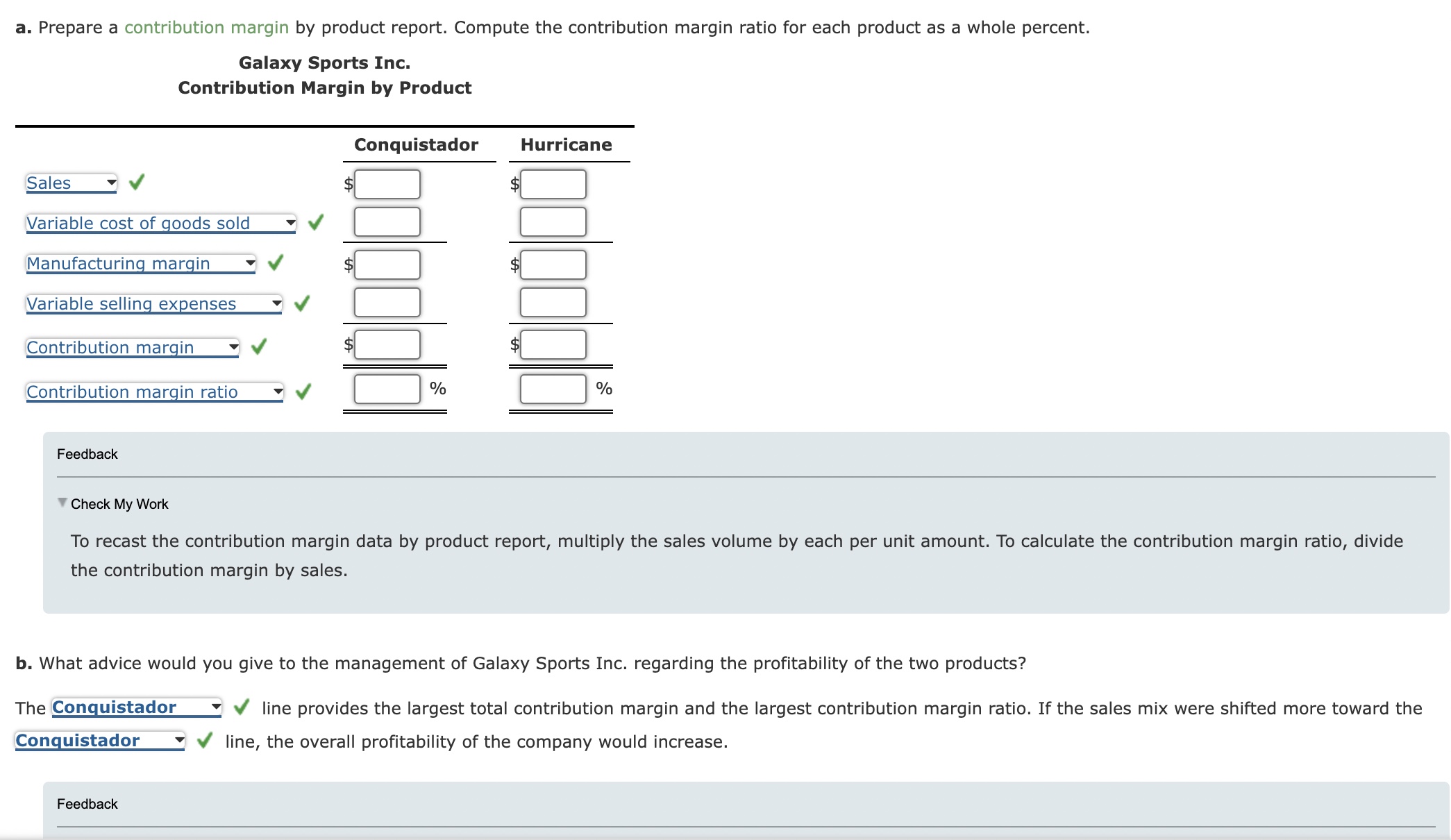Click the checkmark next to Variable selling expenses

pyautogui.click(x=300, y=303)
